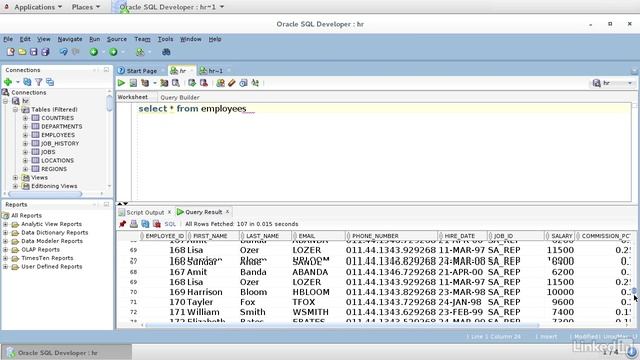
Task: Click the Open folder icon in main toolbar
Action: point(22,52)
